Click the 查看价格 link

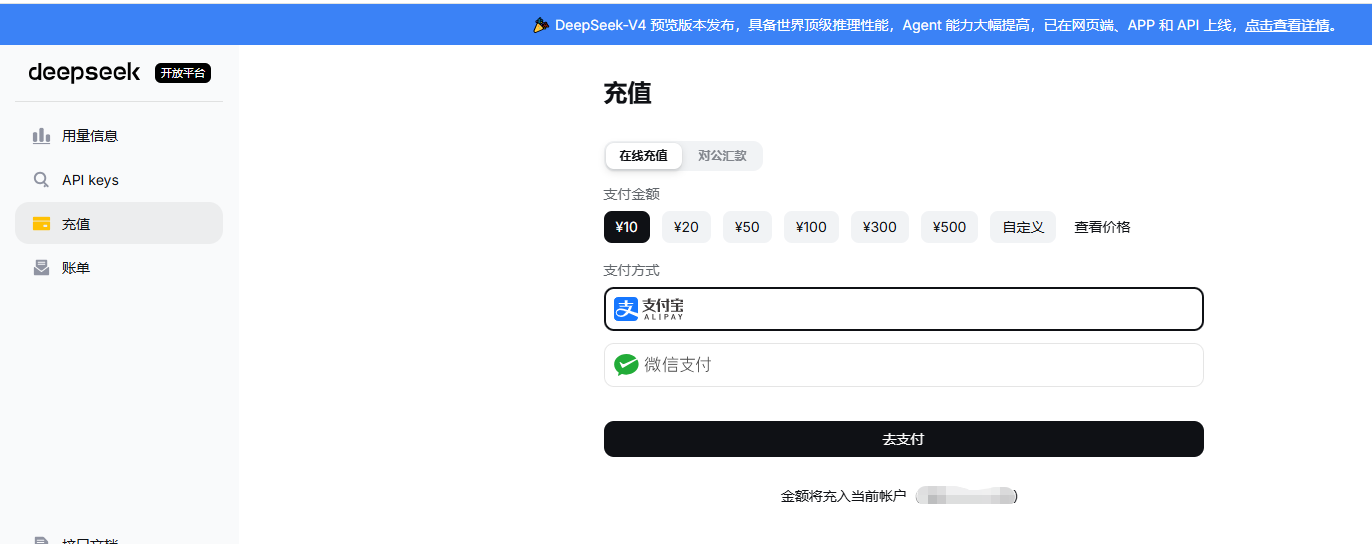[1102, 227]
